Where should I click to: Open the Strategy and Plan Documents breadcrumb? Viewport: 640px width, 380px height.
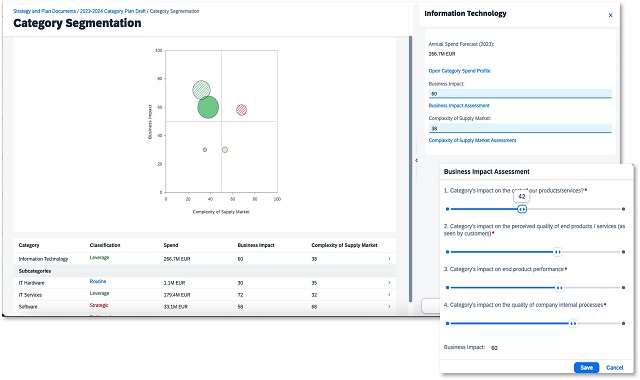point(44,11)
